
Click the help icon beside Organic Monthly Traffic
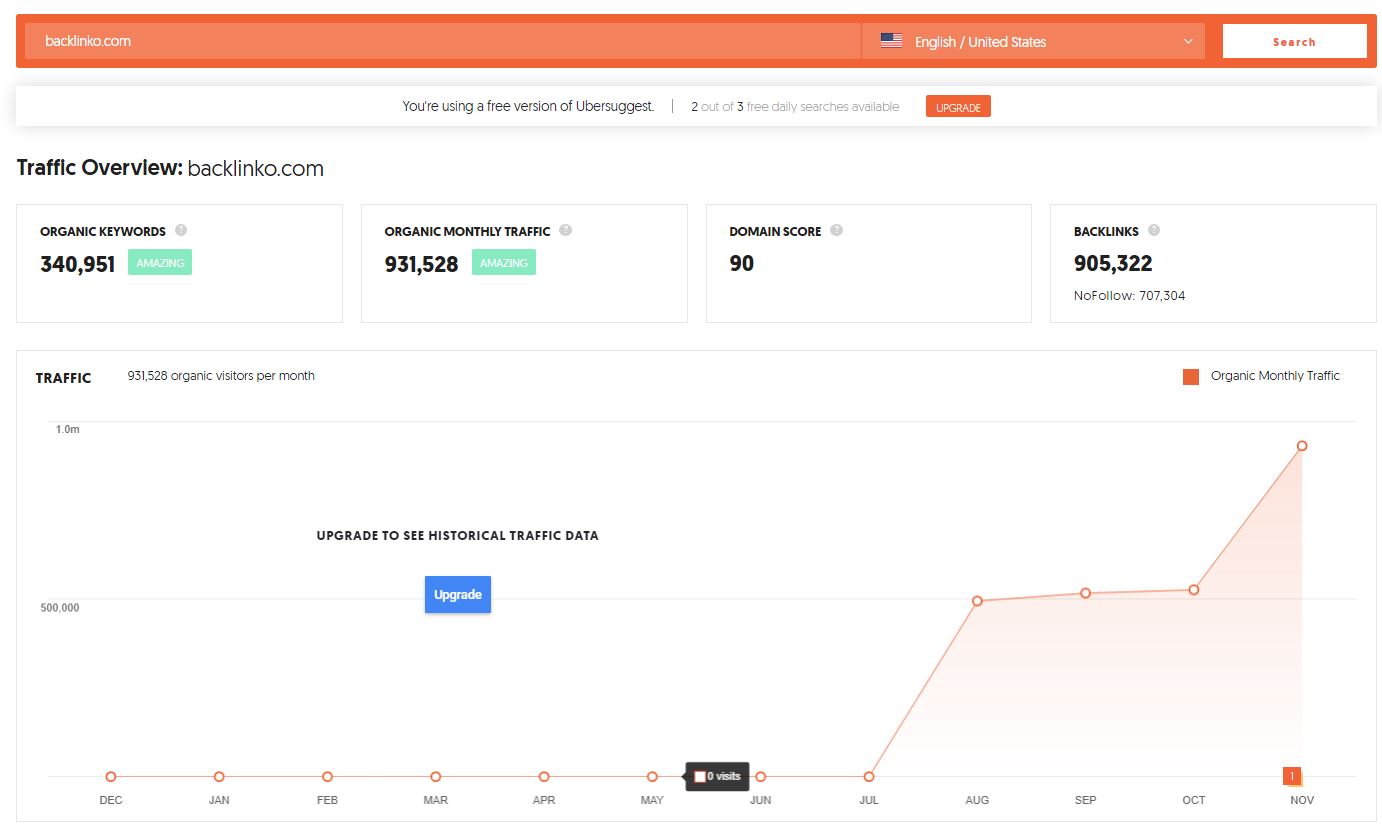566,230
